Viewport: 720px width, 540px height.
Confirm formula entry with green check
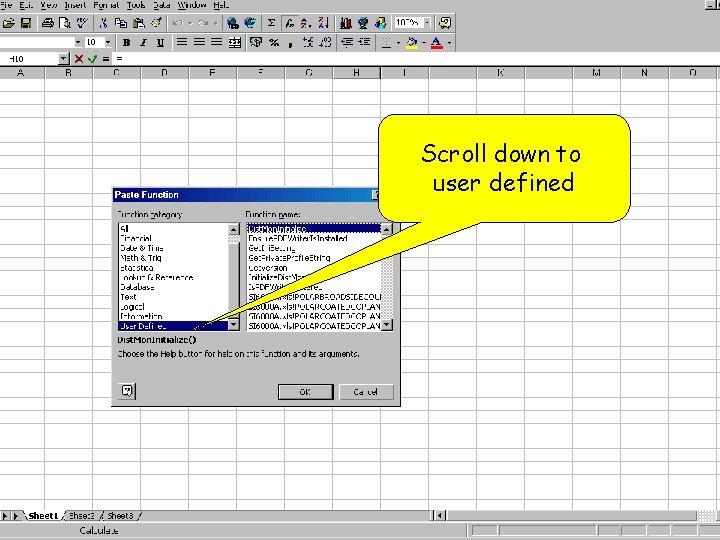(93, 59)
